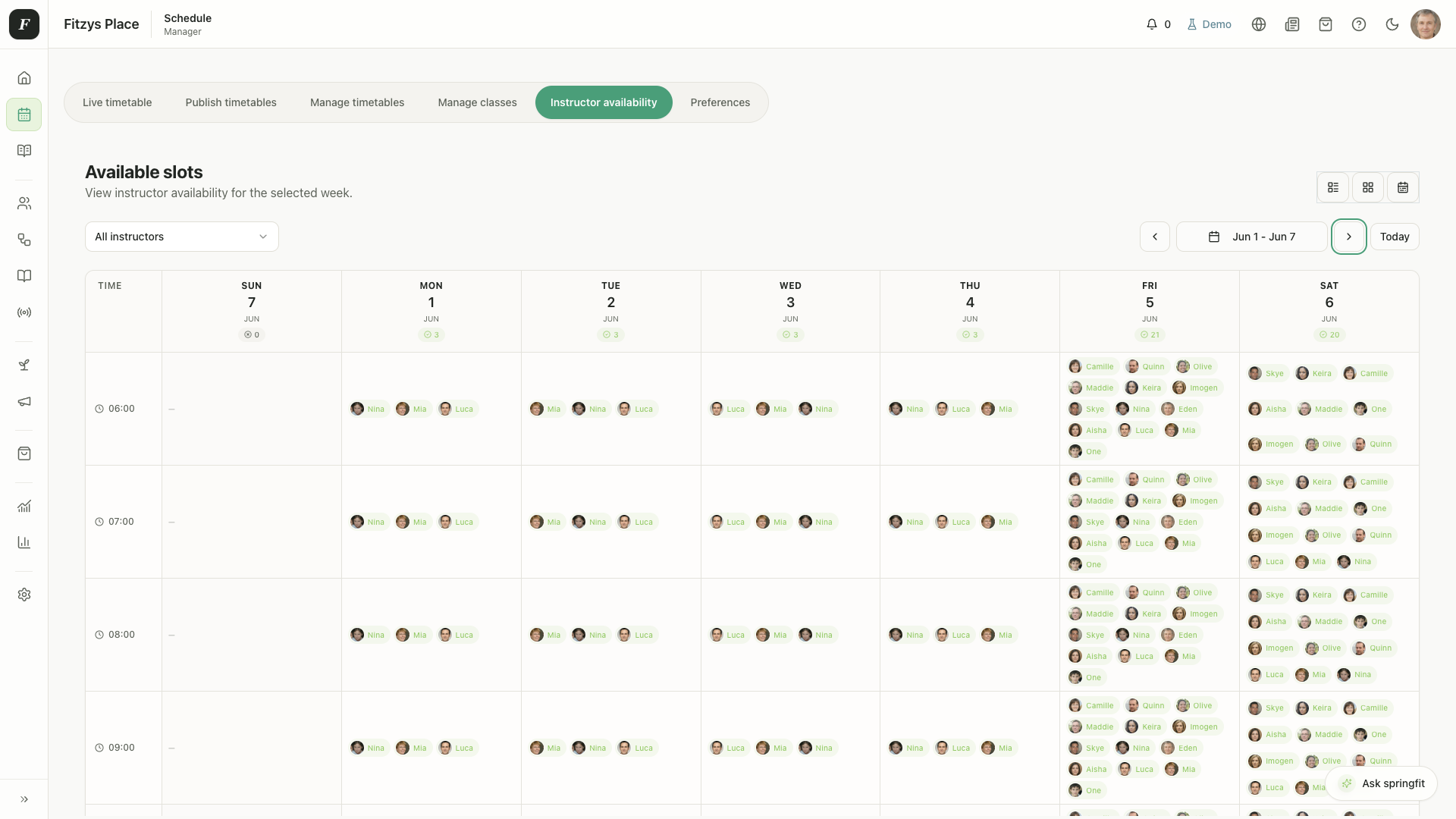1456x819 pixels.
Task: Click the Today button
Action: coord(1395,237)
